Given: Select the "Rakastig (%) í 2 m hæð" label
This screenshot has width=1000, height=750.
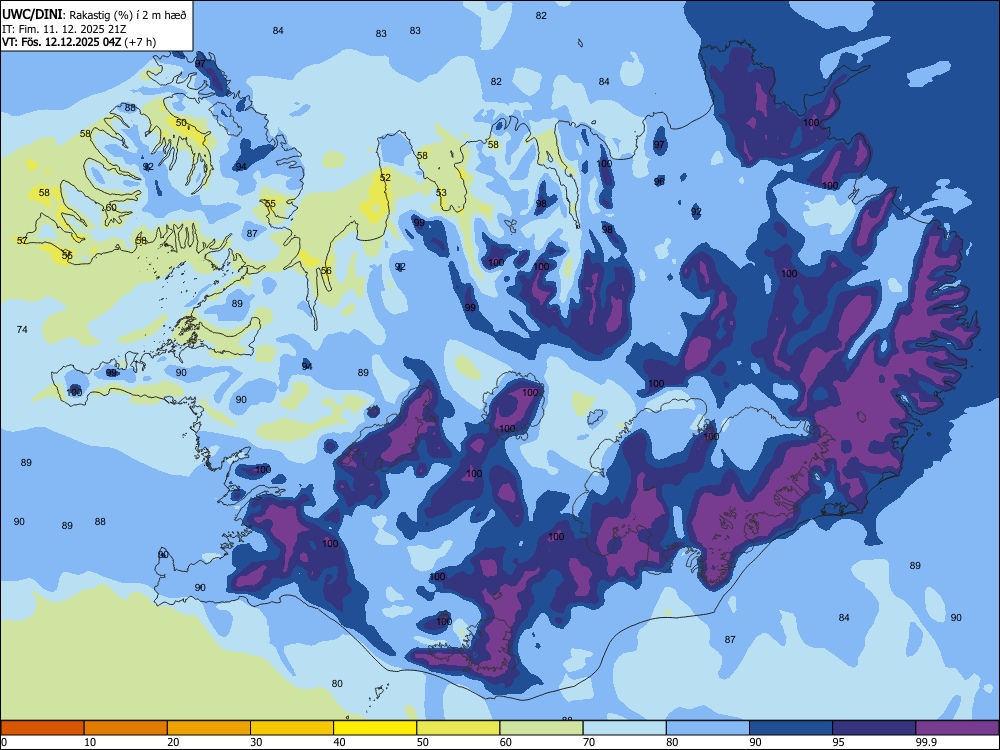Looking at the screenshot, I should (128, 15).
